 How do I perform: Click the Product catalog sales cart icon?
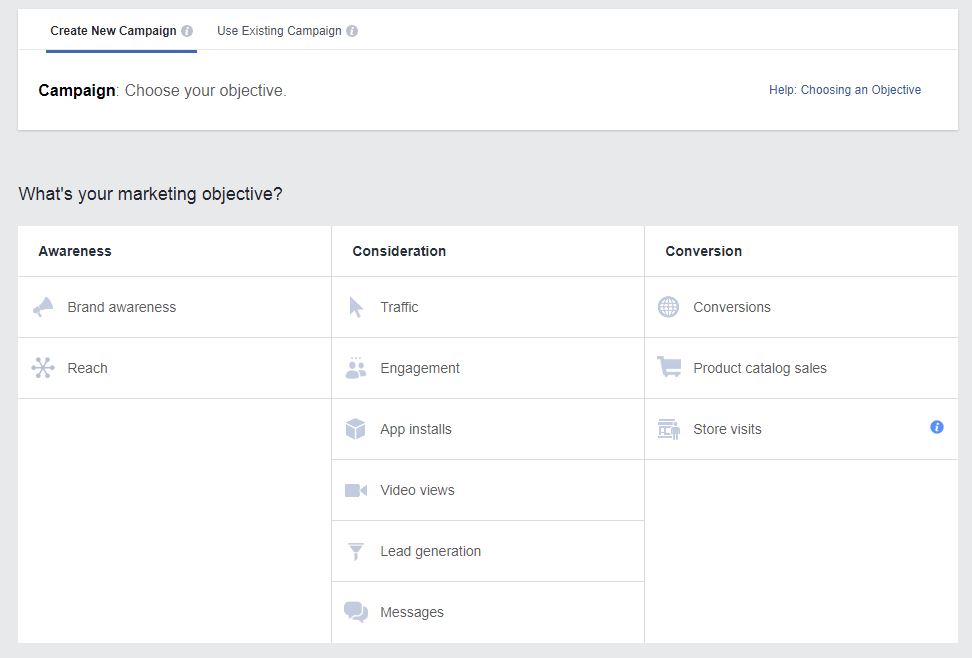click(x=669, y=368)
